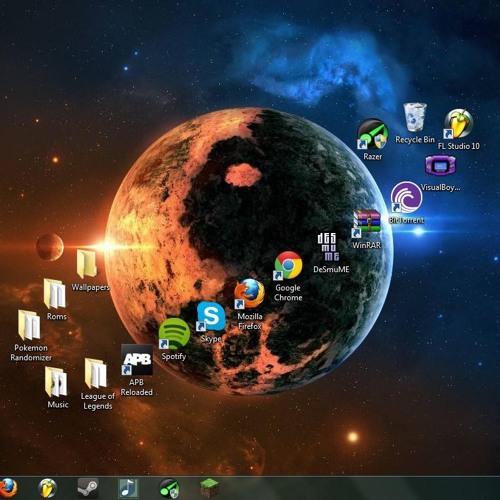500x500 pixels.
Task: Open the Minecraft grass block taskbar icon
Action: tap(209, 488)
